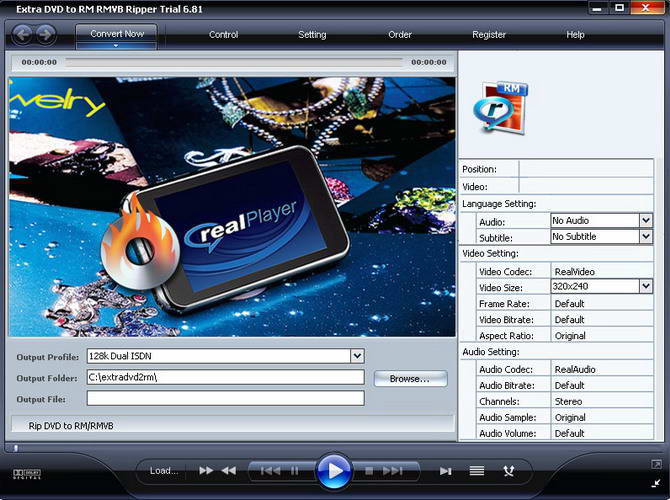Click the Position row value cell

(586, 169)
